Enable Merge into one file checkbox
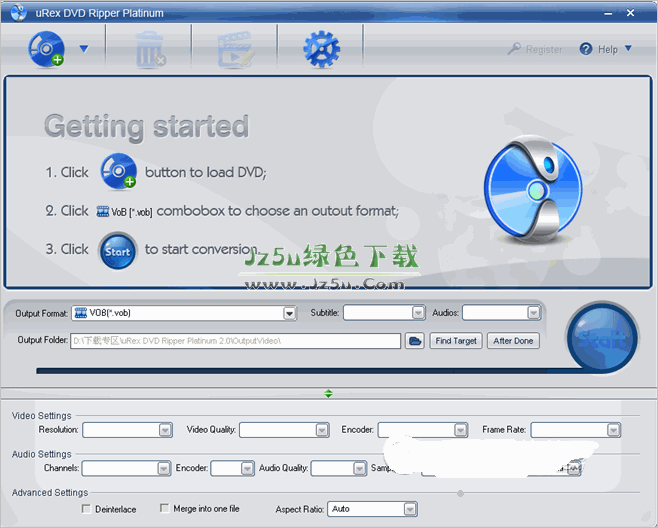The height and width of the screenshot is (528, 658). click(164, 508)
